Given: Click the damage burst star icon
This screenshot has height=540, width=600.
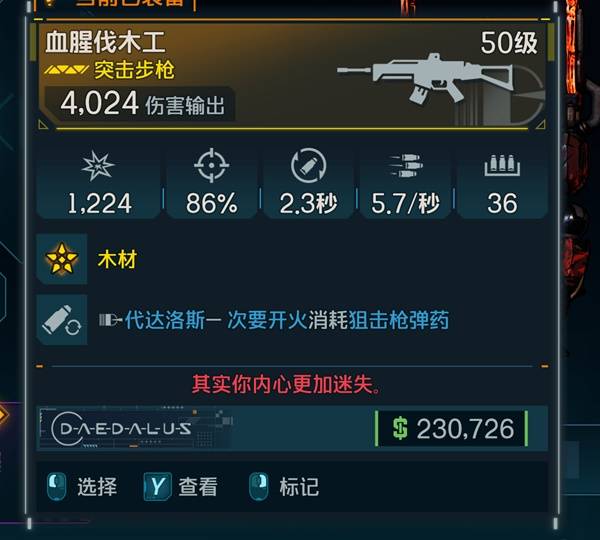Looking at the screenshot, I should point(98,166).
